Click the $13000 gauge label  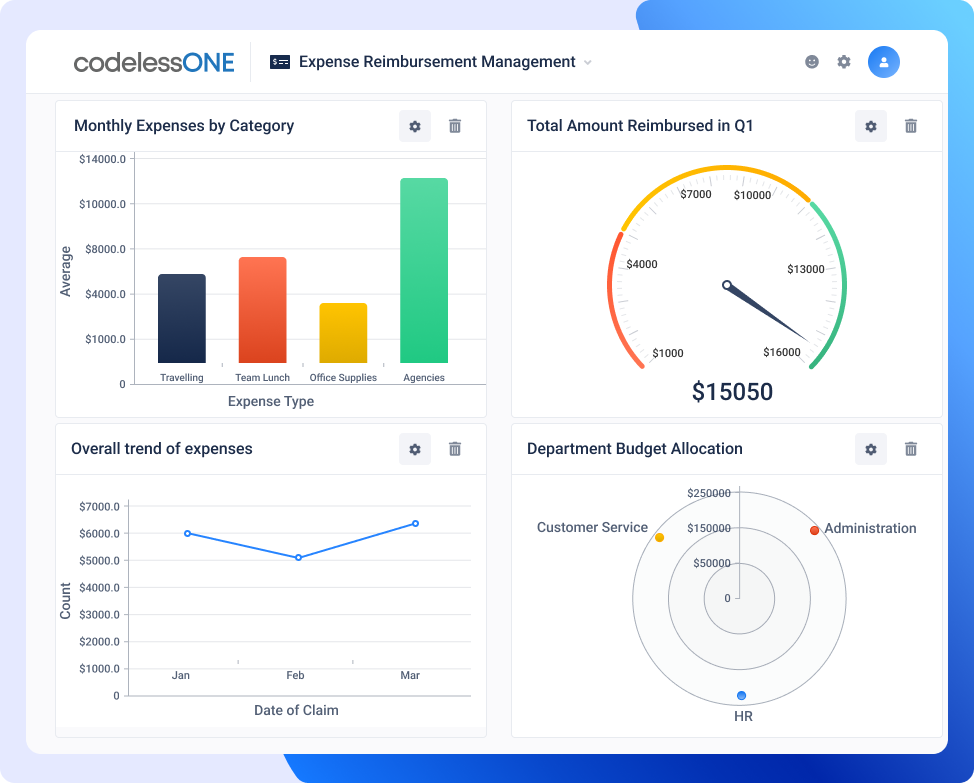[x=806, y=269]
